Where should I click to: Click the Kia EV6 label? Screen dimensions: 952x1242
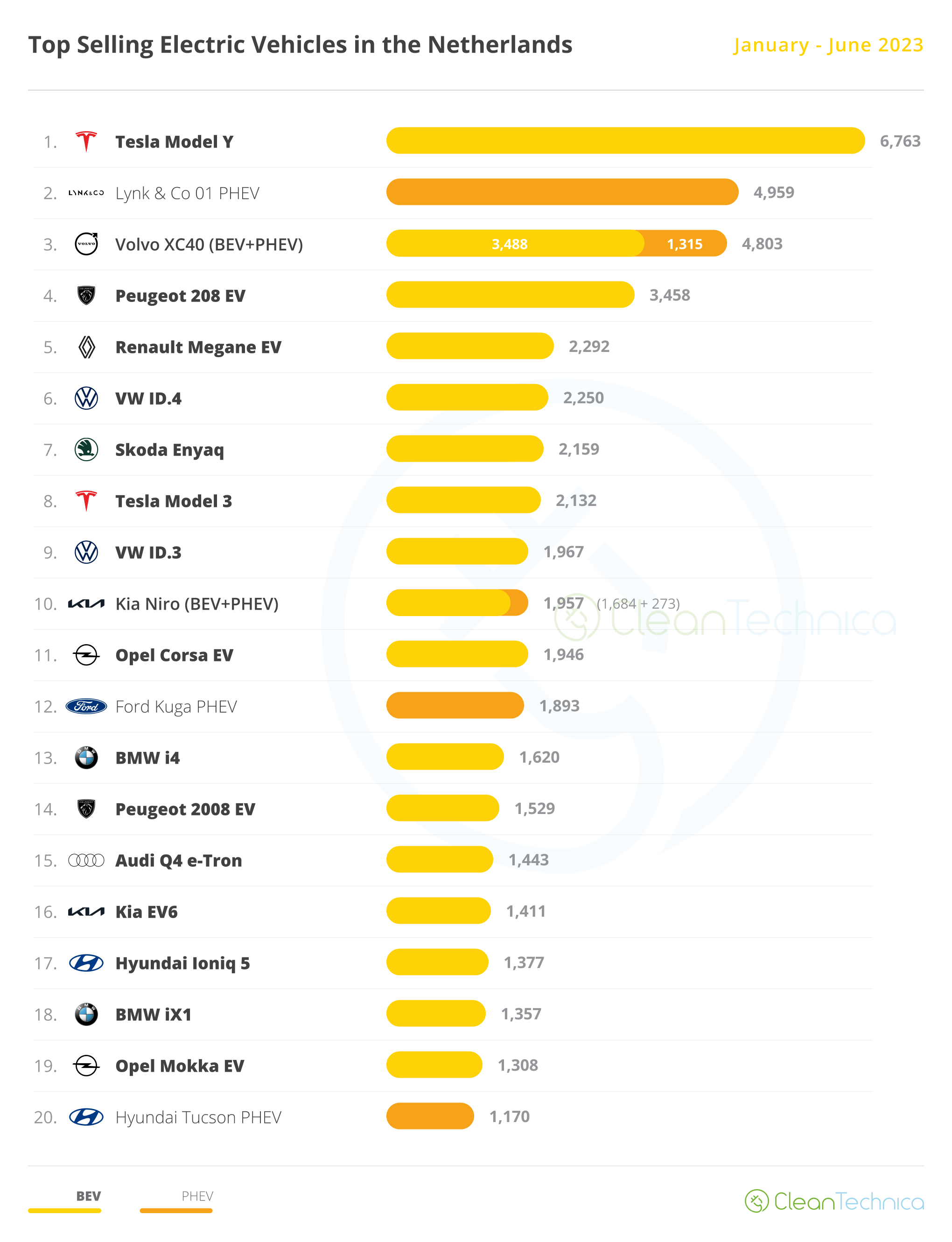[x=146, y=912]
